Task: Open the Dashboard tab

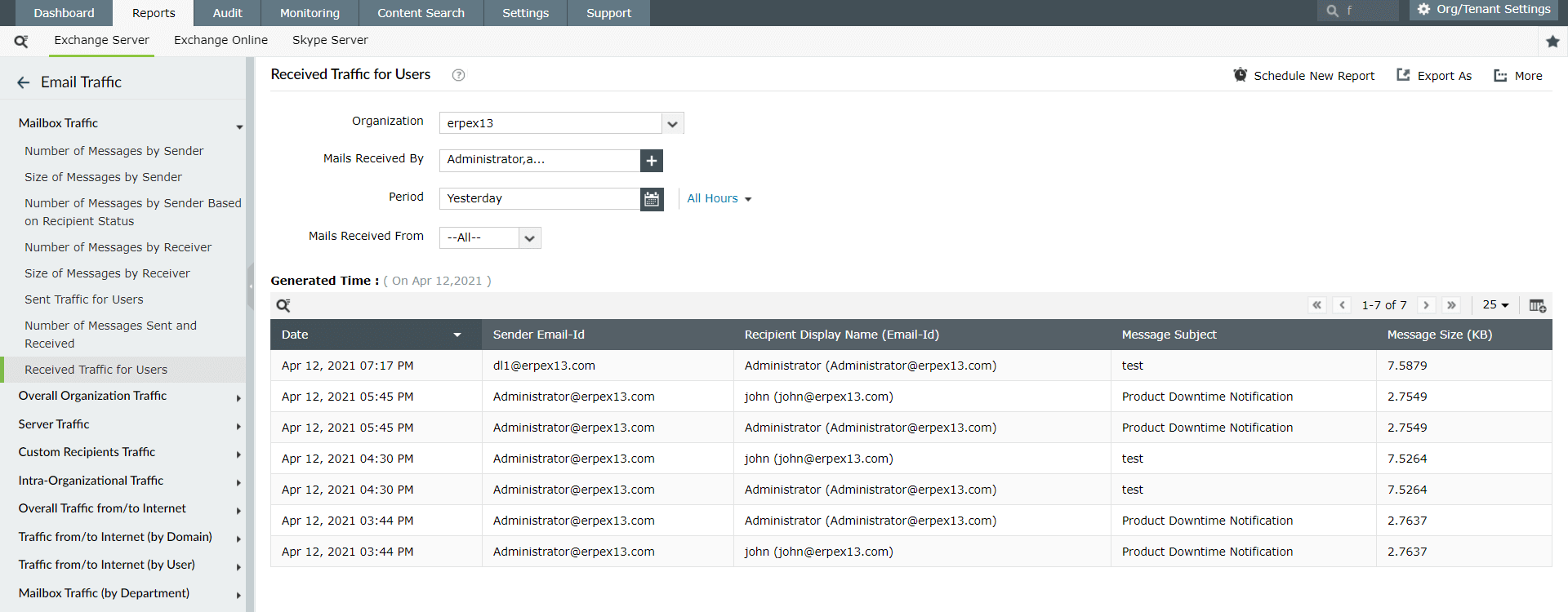Action: pyautogui.click(x=64, y=13)
